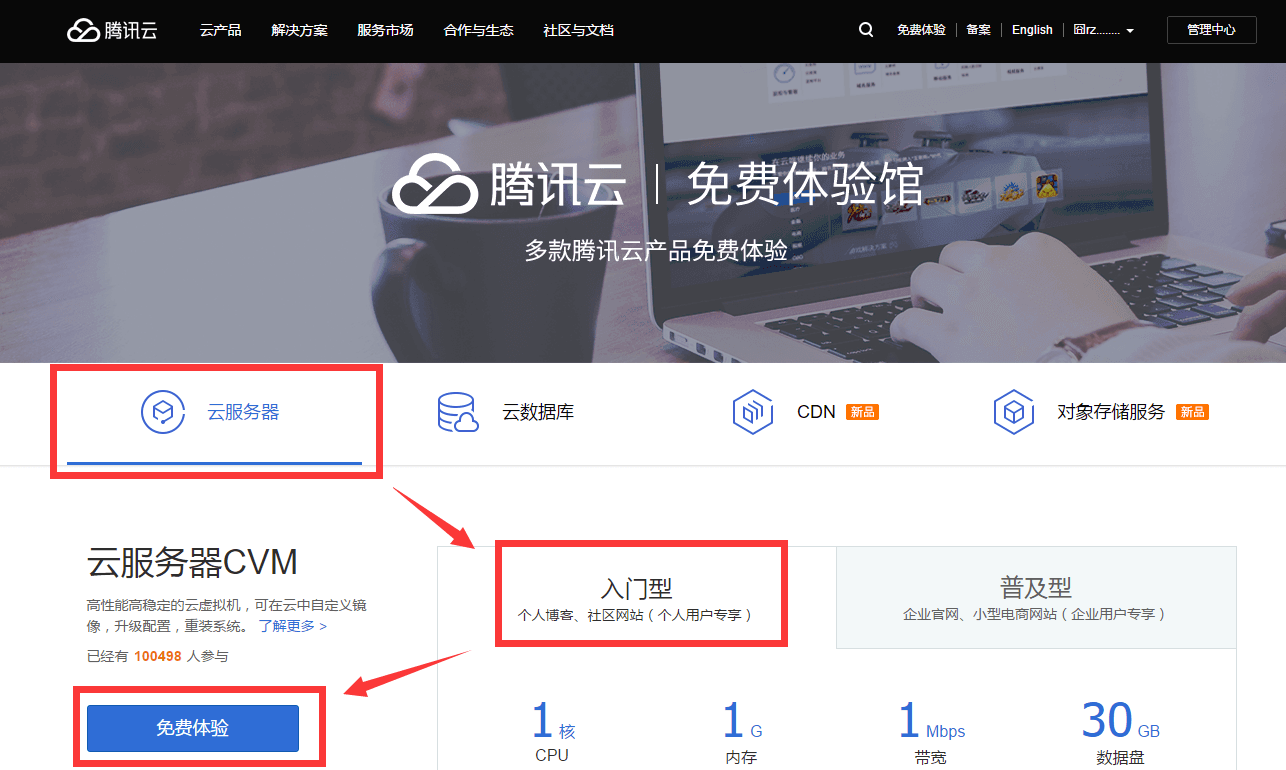1286x770 pixels.
Task: Click the 新品 badge beside 对象存储服务
Action: coord(1192,412)
